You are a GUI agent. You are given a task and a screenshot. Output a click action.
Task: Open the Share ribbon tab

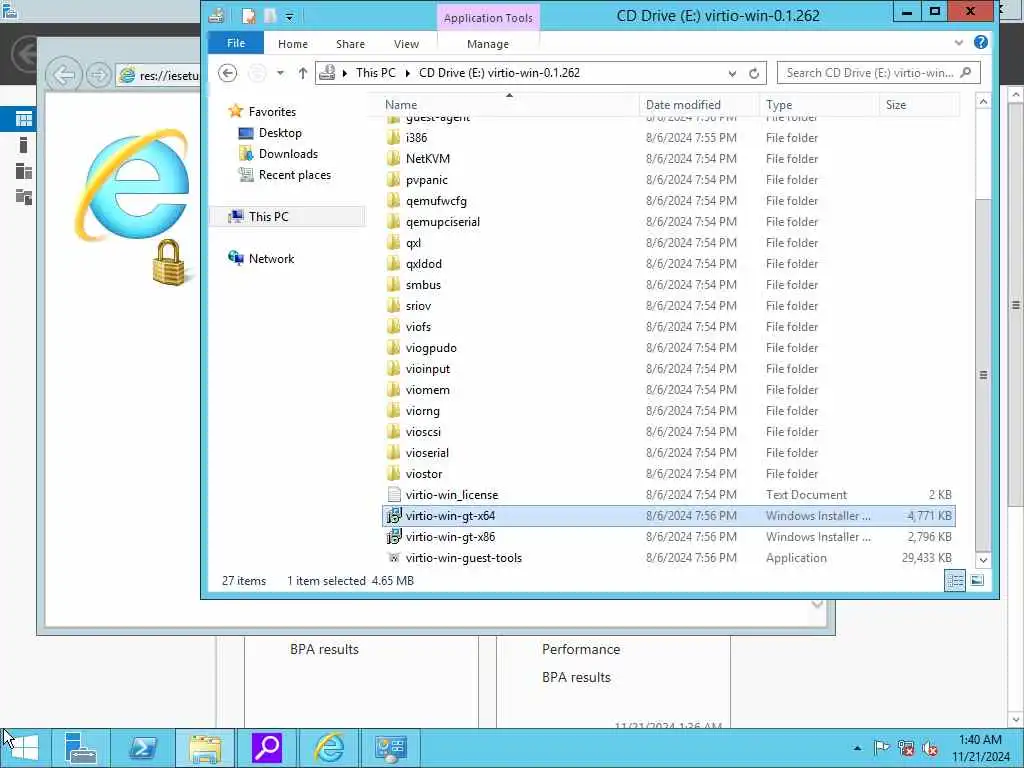(350, 44)
